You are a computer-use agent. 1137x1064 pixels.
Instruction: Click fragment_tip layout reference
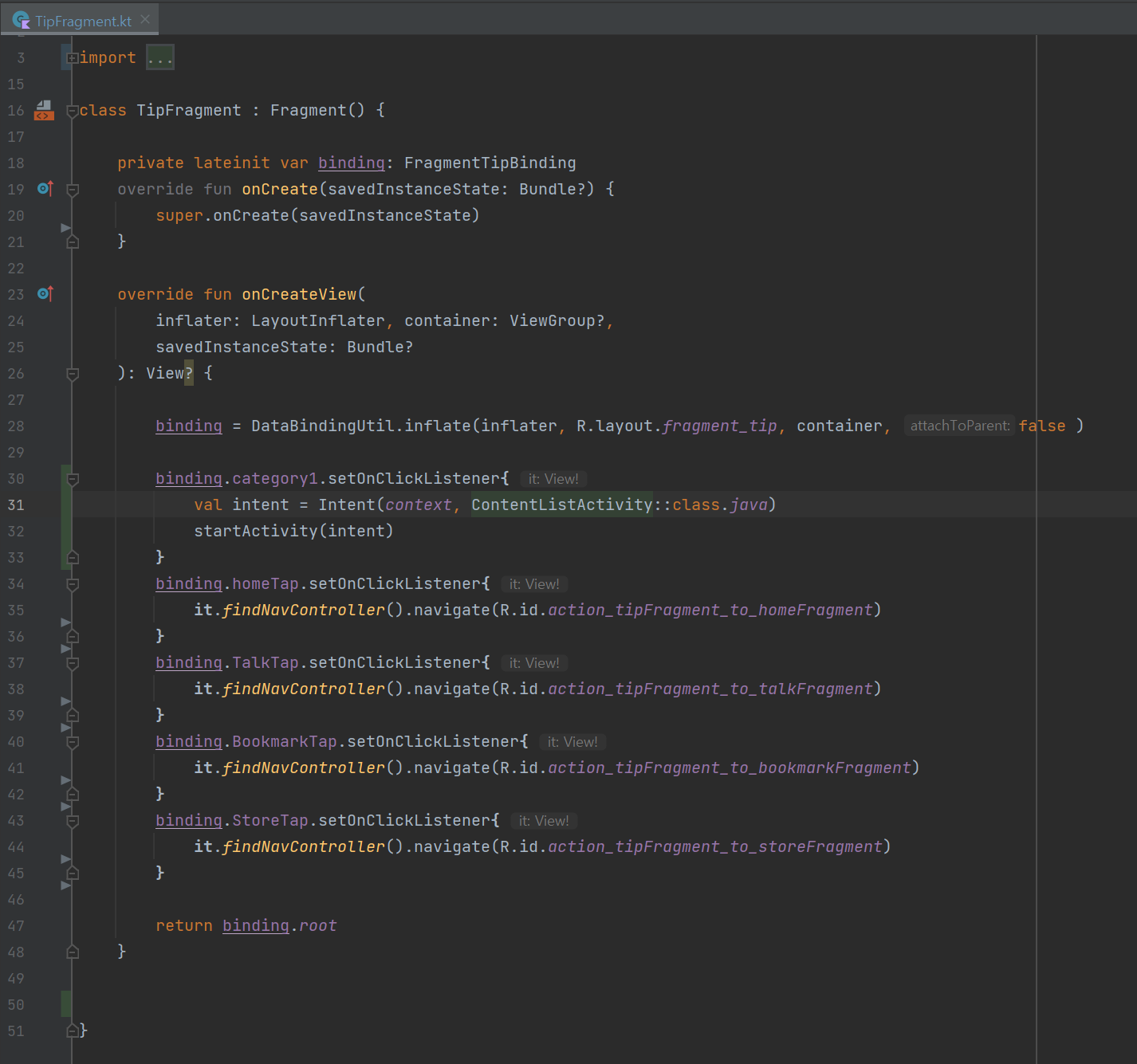coord(719,426)
